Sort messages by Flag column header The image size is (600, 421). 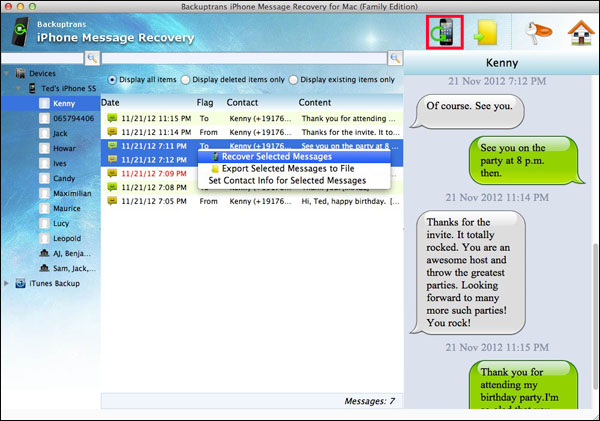(205, 103)
